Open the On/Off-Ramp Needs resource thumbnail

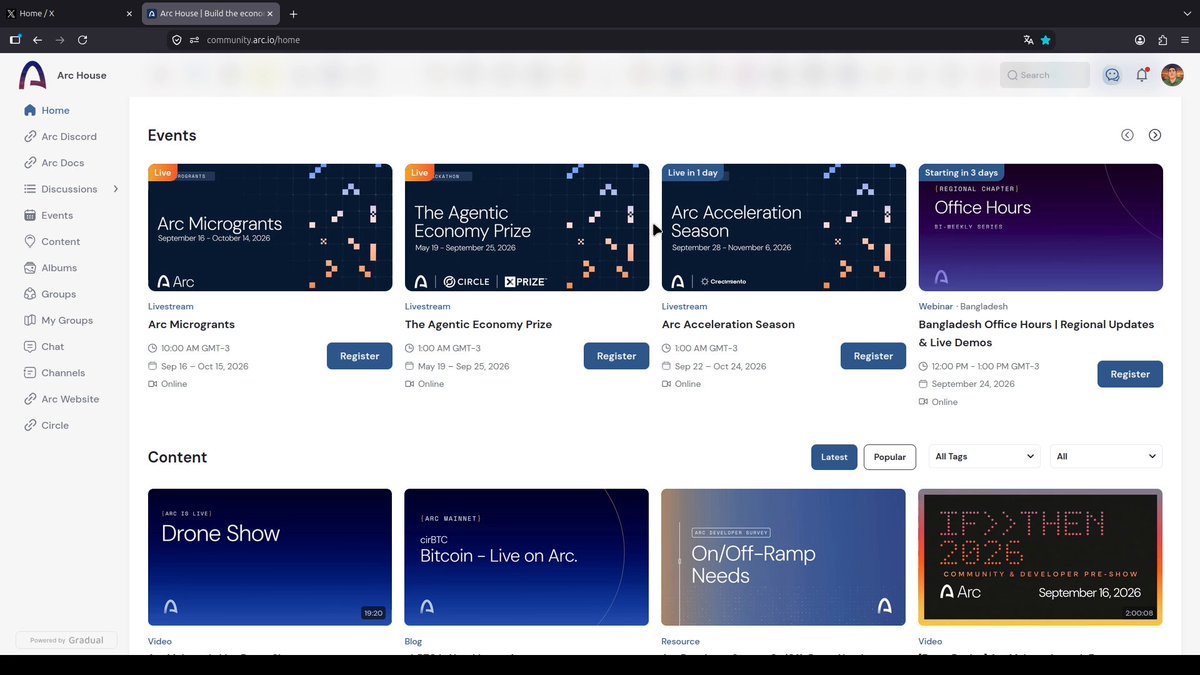point(784,557)
